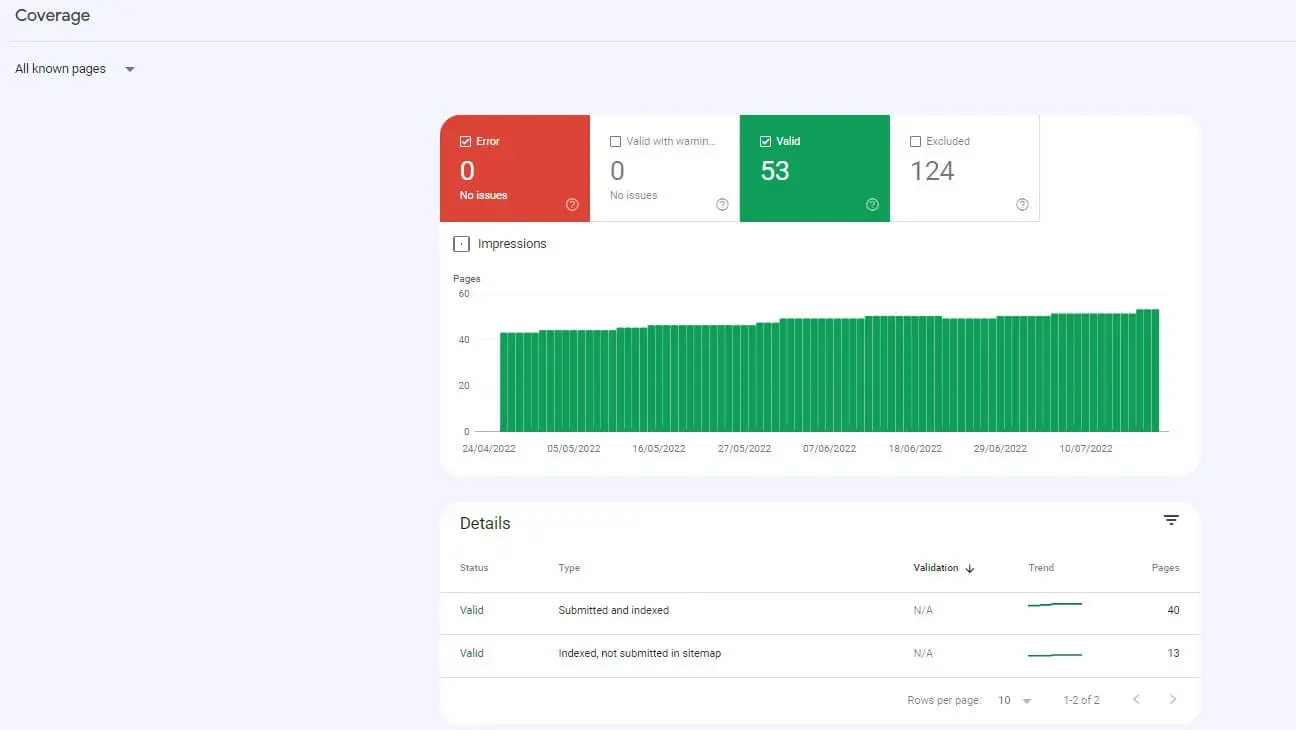Click Valid status in Indexed, not submitted row

click(x=472, y=654)
